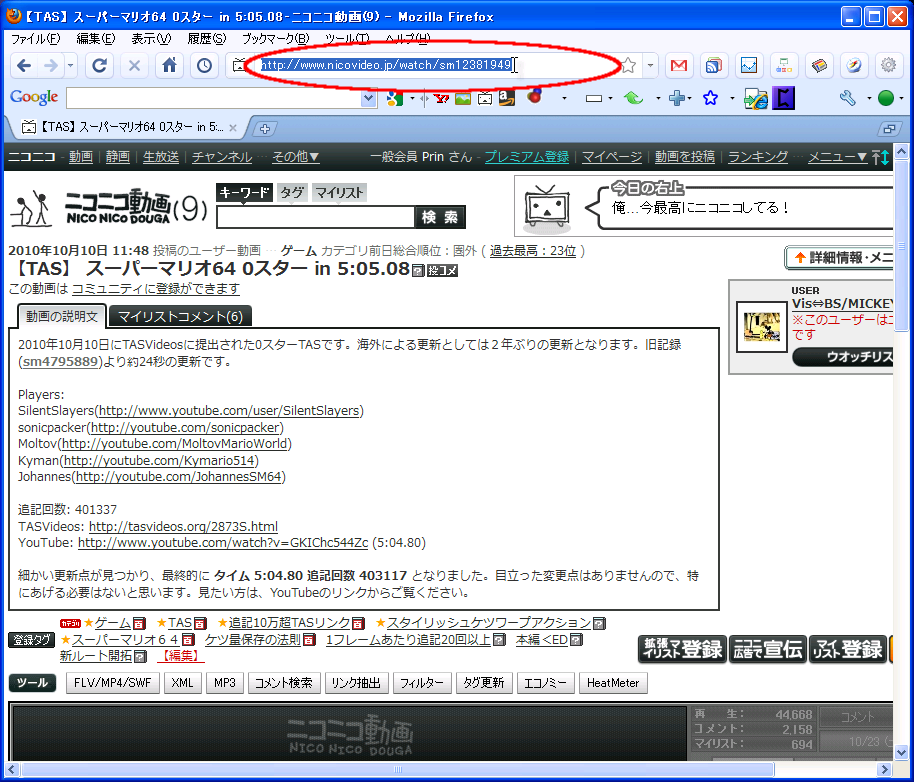Click the Firefox reload page button

(99, 66)
